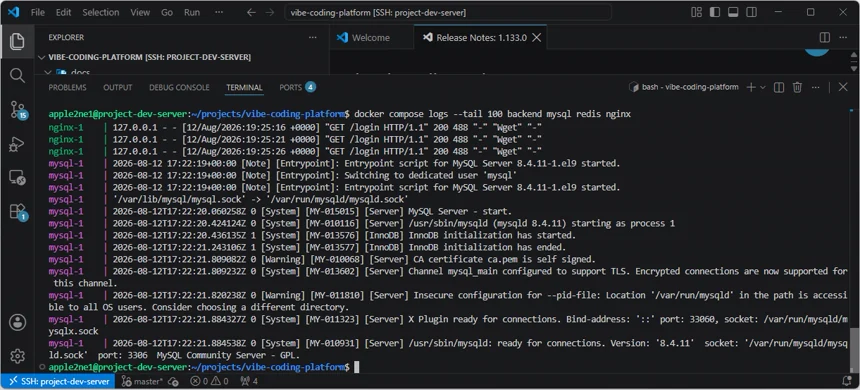Close the terminal panel

coord(843,87)
